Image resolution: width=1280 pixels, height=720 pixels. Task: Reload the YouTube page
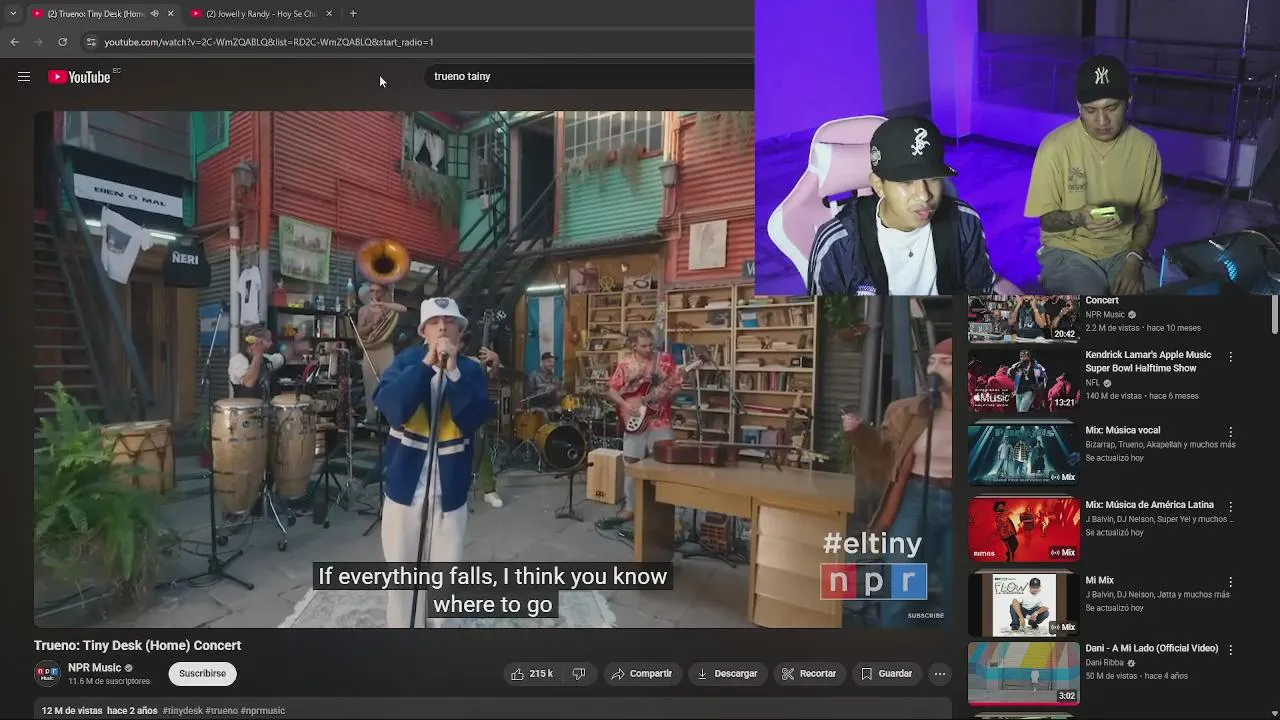pos(62,42)
